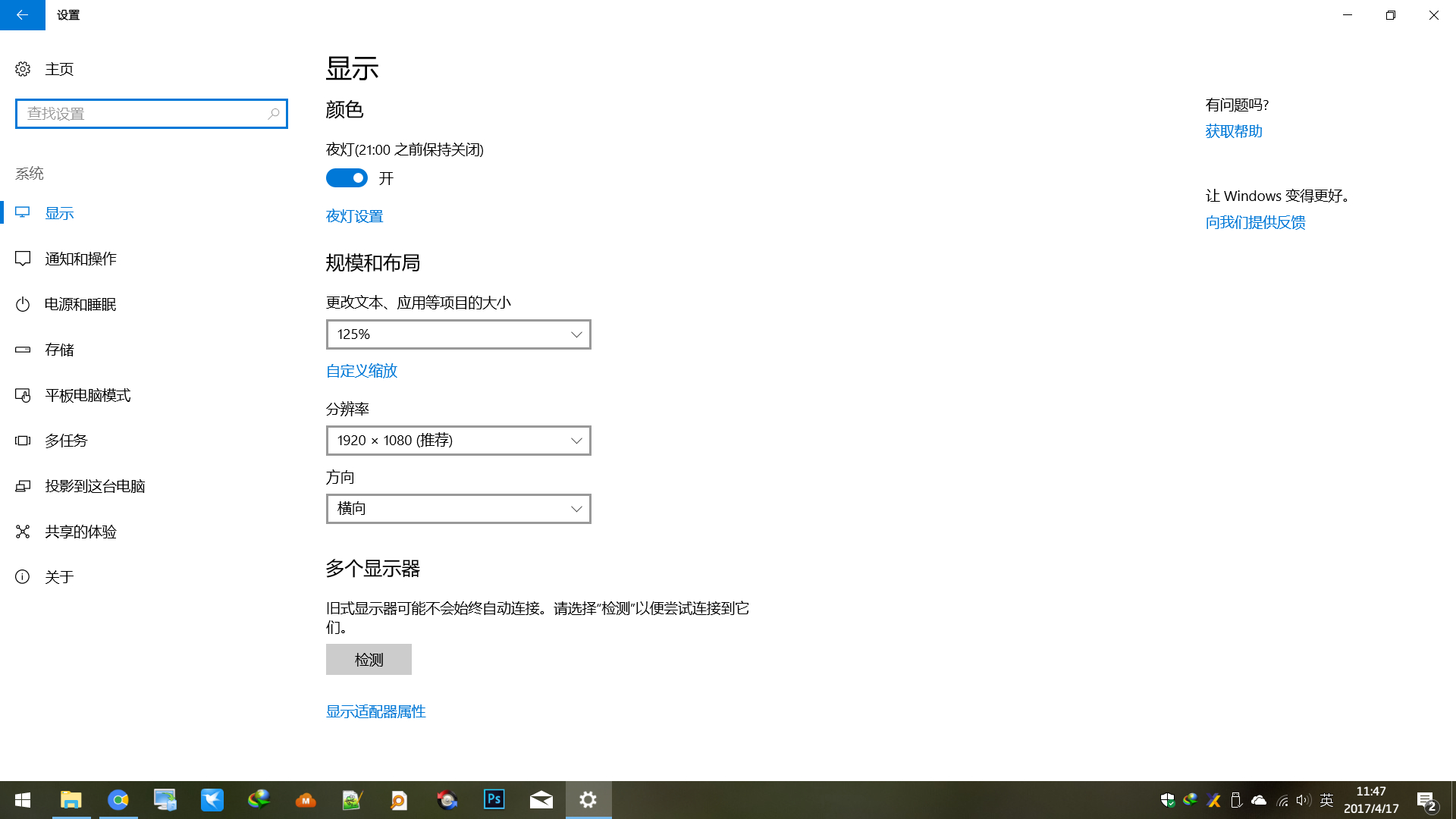Click the 查找设置 search field

[x=140, y=114]
